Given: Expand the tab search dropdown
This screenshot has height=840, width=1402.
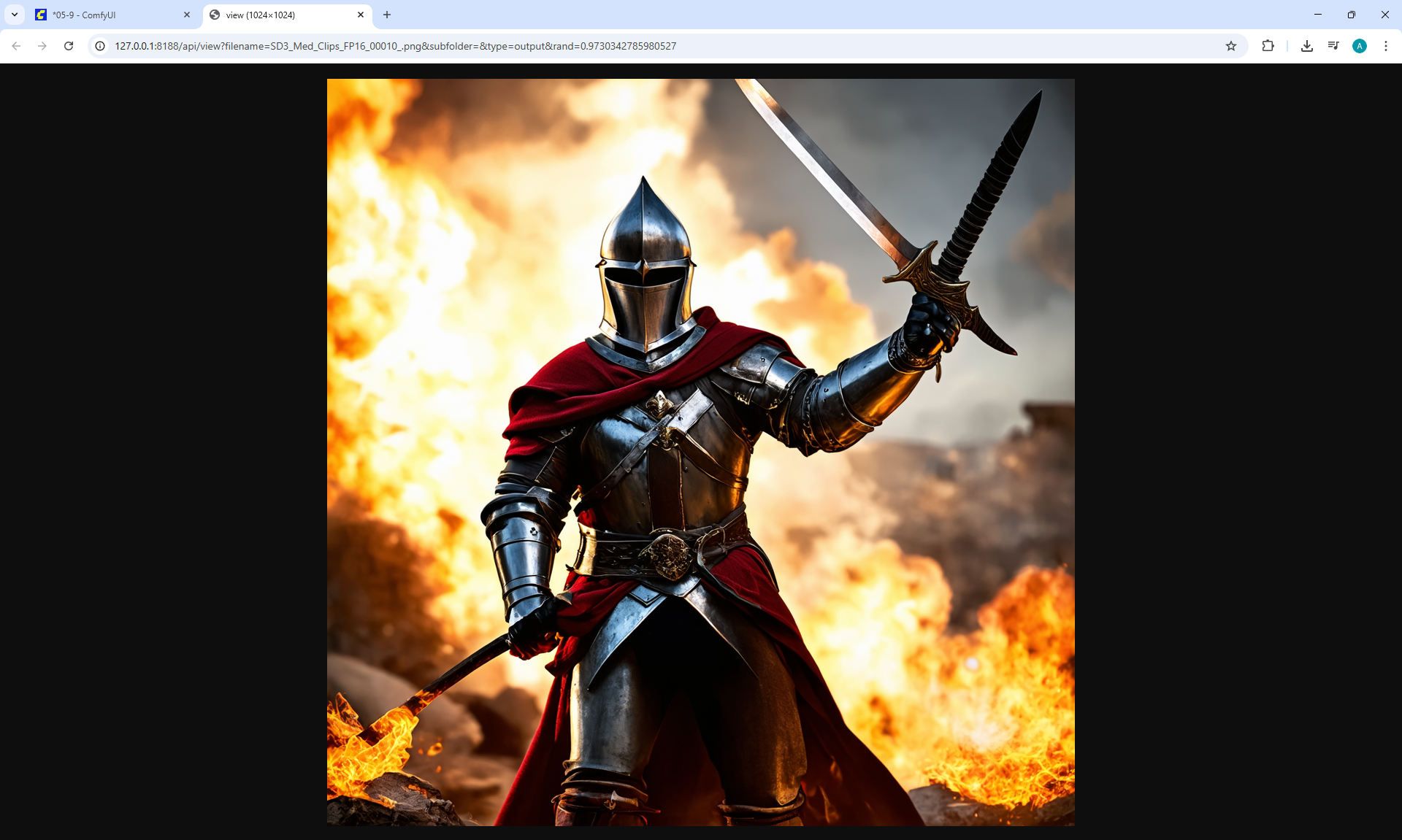Looking at the screenshot, I should pyautogui.click(x=15, y=15).
